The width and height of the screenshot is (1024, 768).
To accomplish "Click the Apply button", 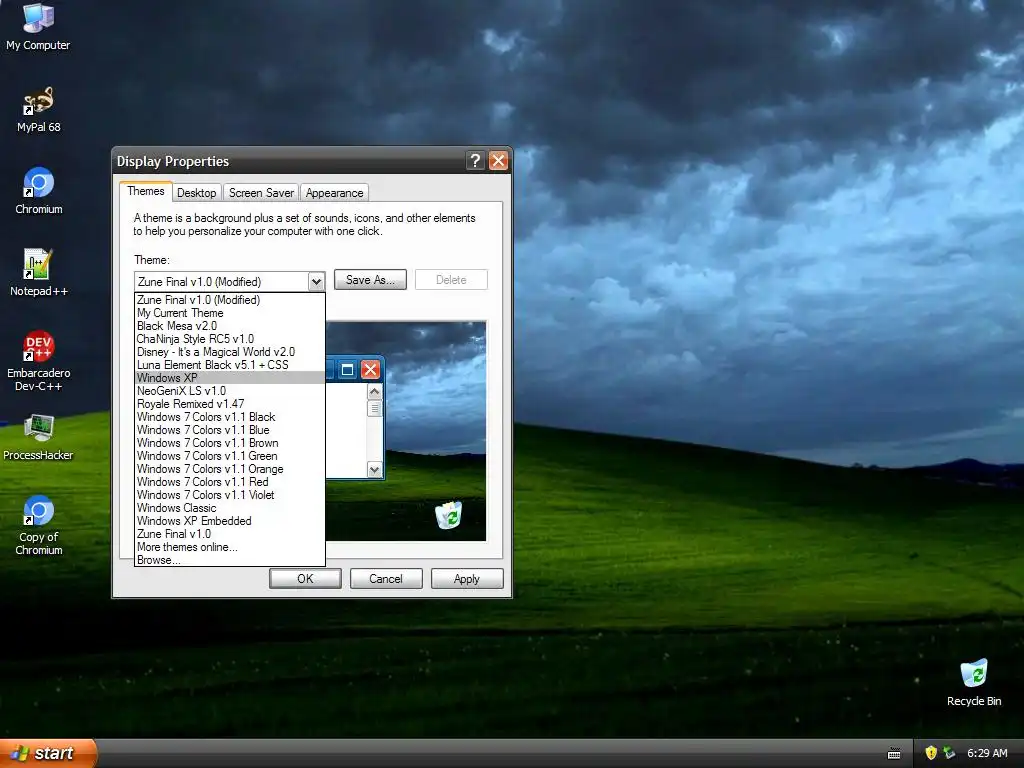I will point(467,579).
